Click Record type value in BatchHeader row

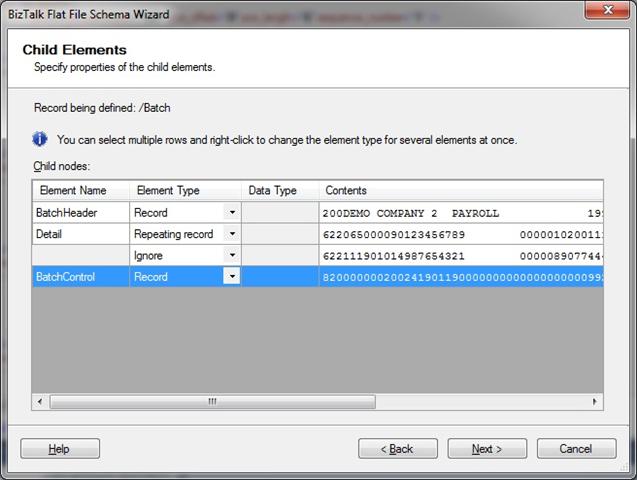(151, 212)
